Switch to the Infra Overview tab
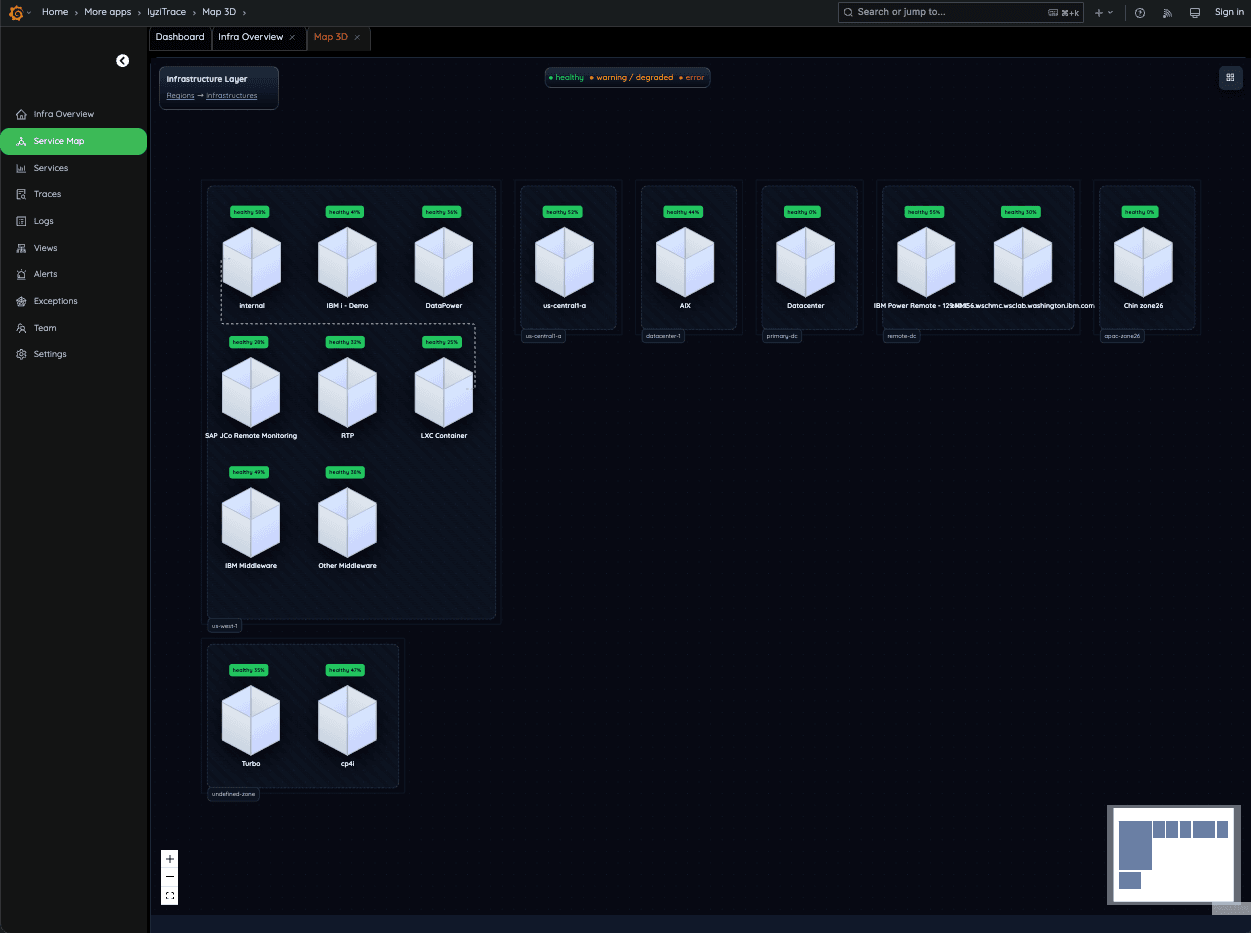The height and width of the screenshot is (933, 1251). pos(251,37)
